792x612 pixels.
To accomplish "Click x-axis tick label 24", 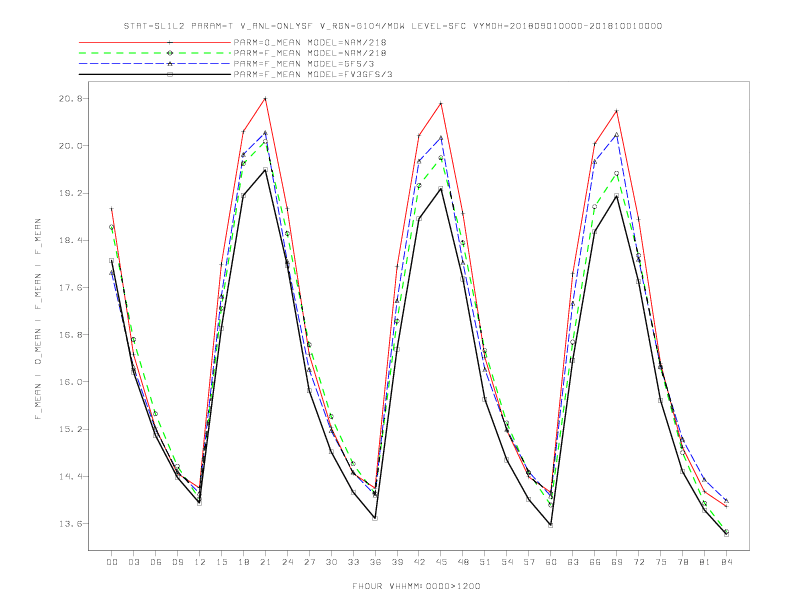I will click(x=287, y=562).
